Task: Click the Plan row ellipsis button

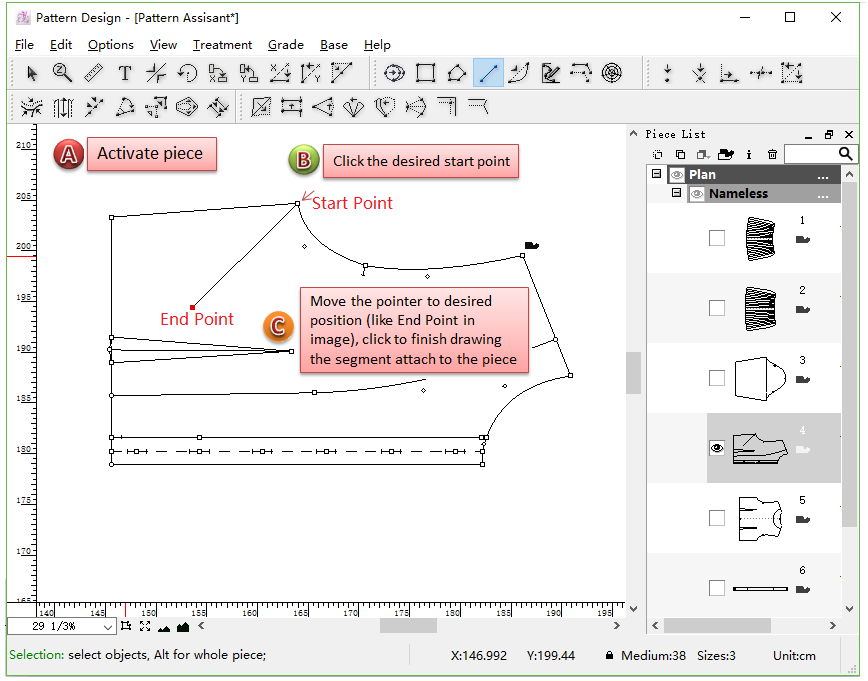Action: (x=822, y=175)
